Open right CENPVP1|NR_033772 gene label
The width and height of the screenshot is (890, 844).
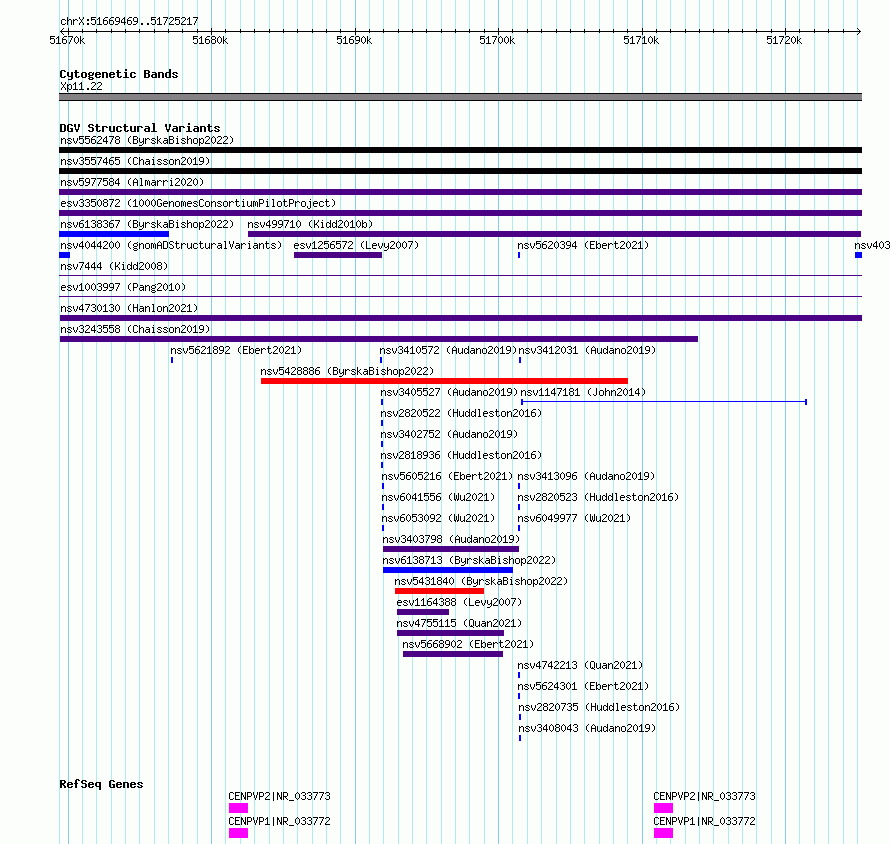click(x=704, y=821)
